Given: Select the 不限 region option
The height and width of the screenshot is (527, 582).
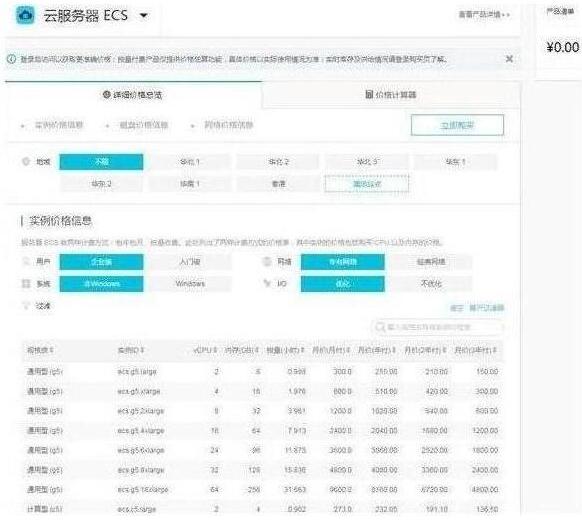Looking at the screenshot, I should [x=101, y=162].
